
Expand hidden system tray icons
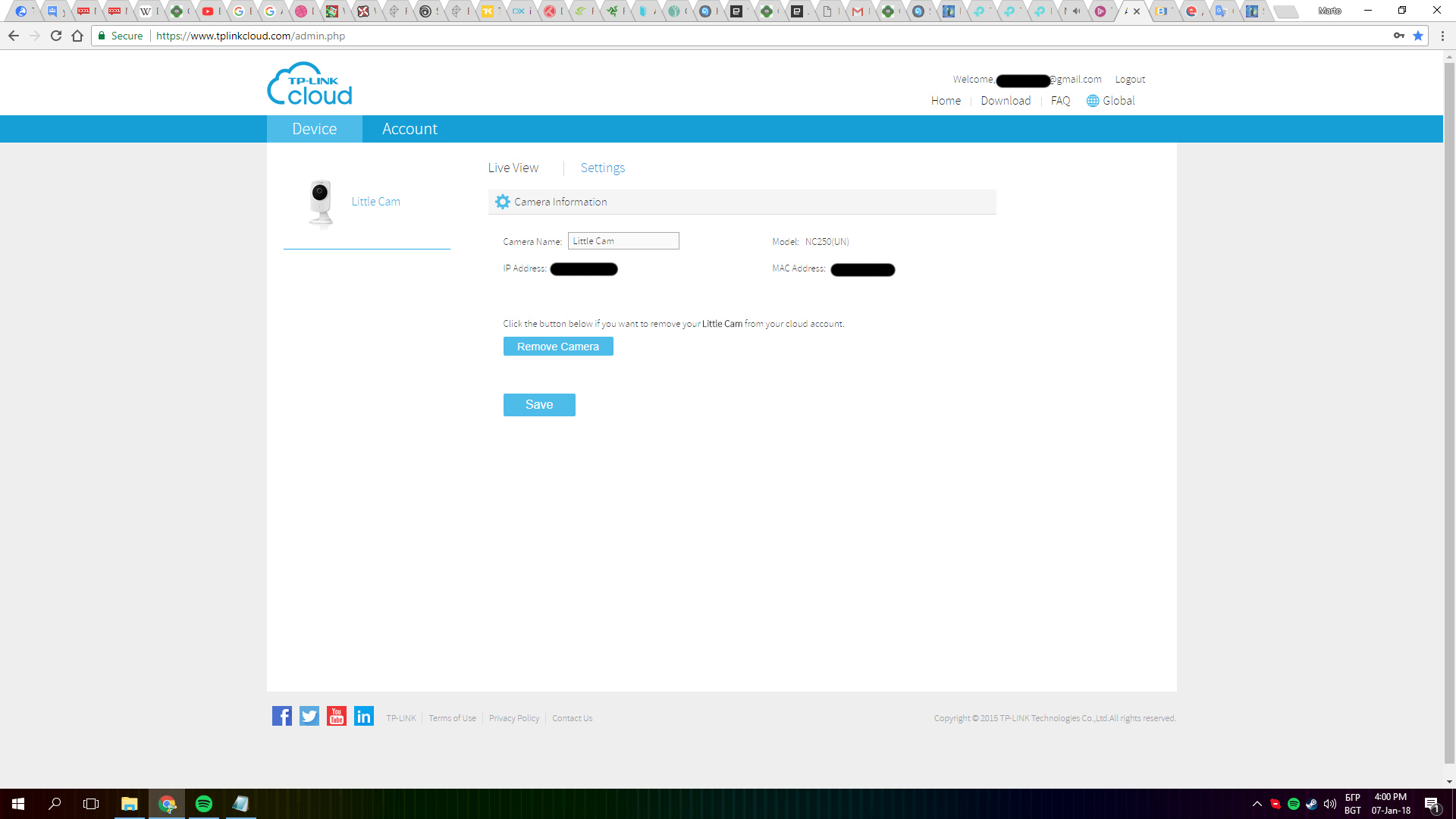click(x=1257, y=804)
